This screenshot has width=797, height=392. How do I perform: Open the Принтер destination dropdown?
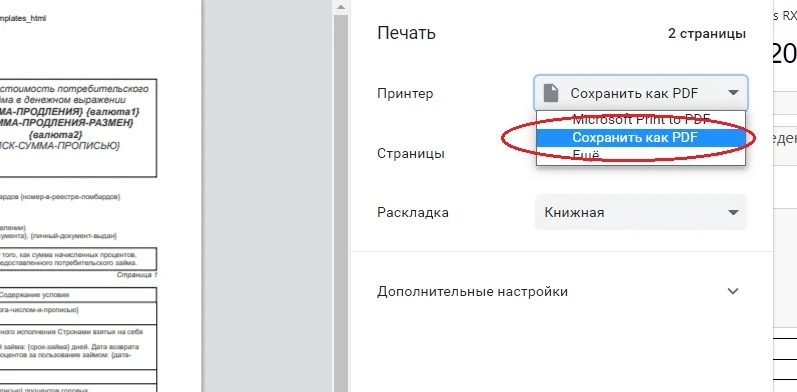[x=640, y=93]
